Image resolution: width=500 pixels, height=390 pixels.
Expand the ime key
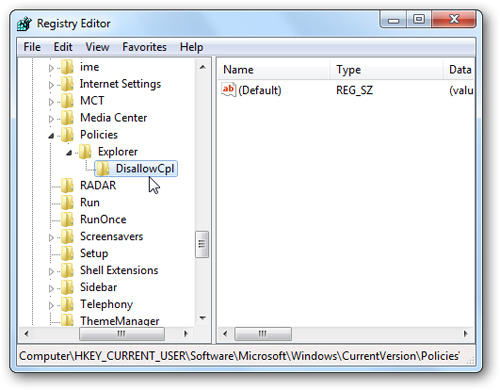point(51,68)
